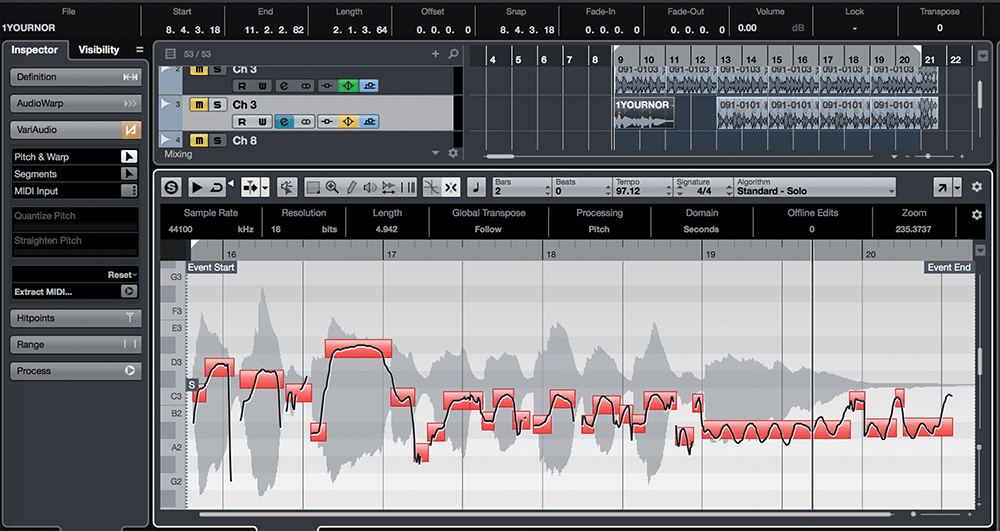Mute track 3 named Ch 3
This screenshot has height=531, width=1000.
(199, 105)
